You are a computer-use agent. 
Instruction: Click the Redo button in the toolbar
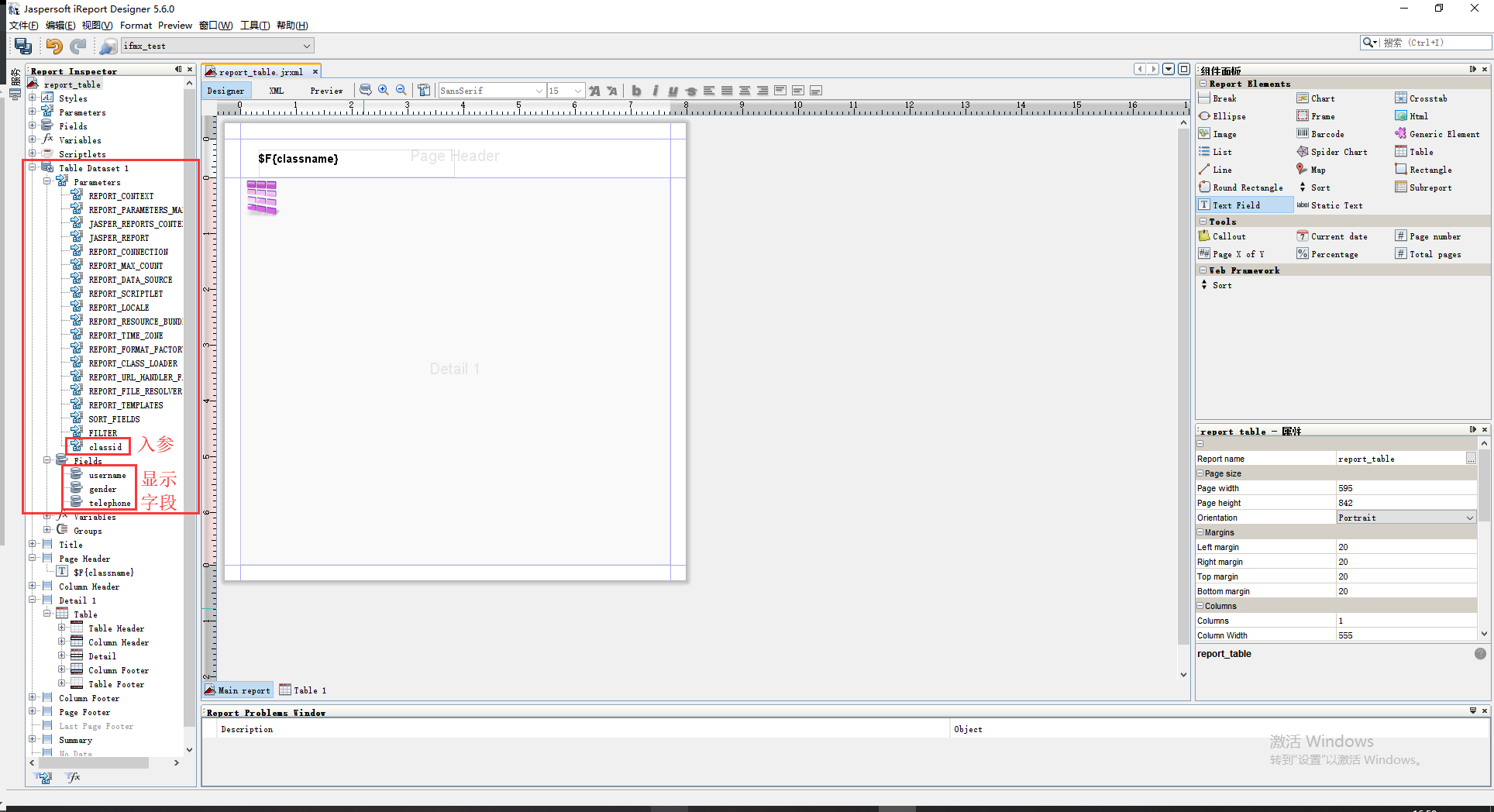point(77,46)
